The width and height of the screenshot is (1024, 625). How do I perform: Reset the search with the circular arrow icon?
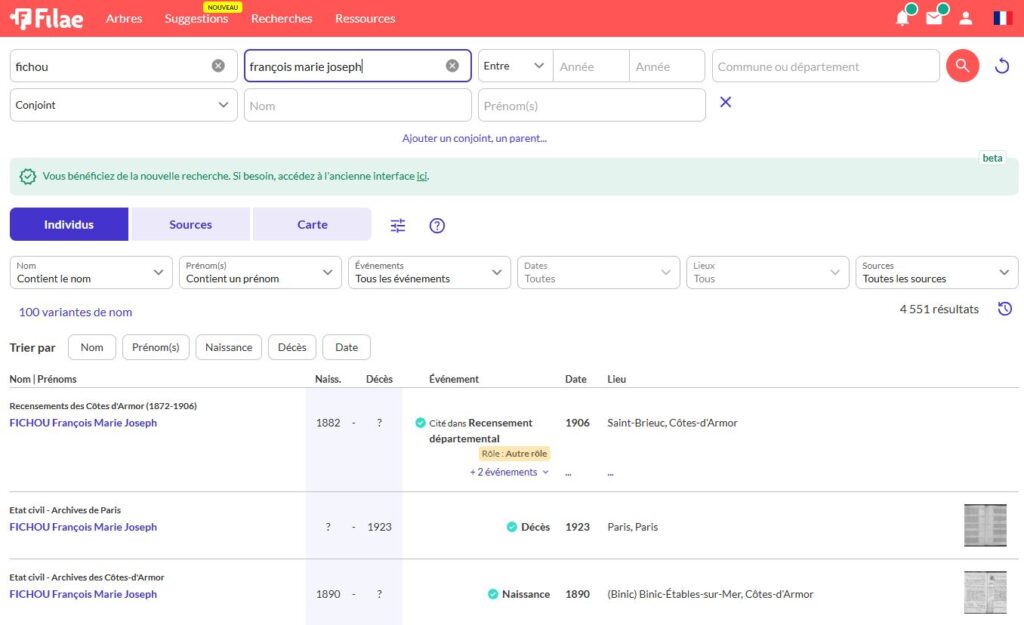pos(1002,66)
